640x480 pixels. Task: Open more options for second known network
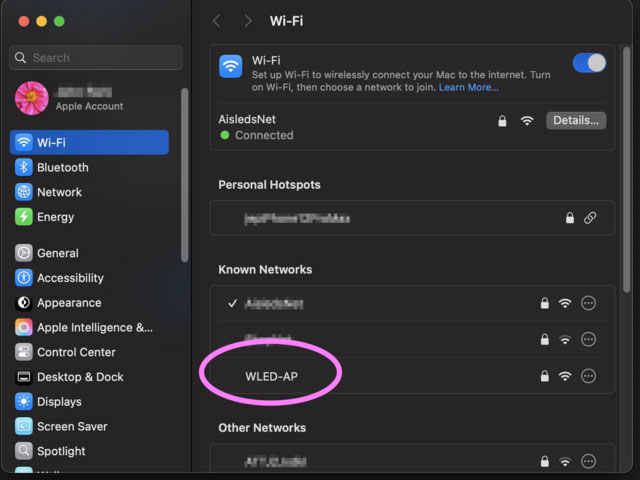click(588, 339)
